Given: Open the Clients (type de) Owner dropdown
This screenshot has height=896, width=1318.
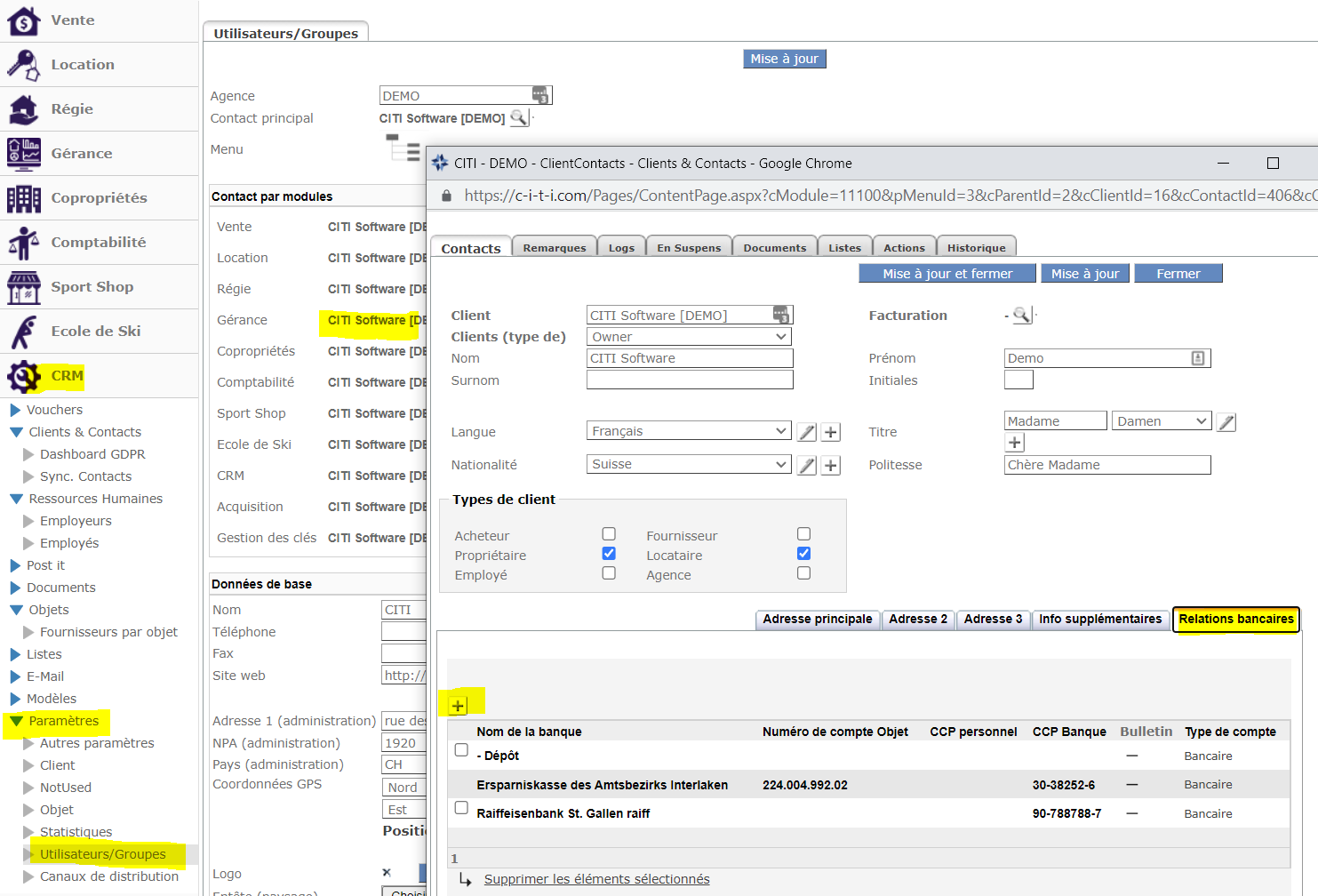Looking at the screenshot, I should 689,337.
